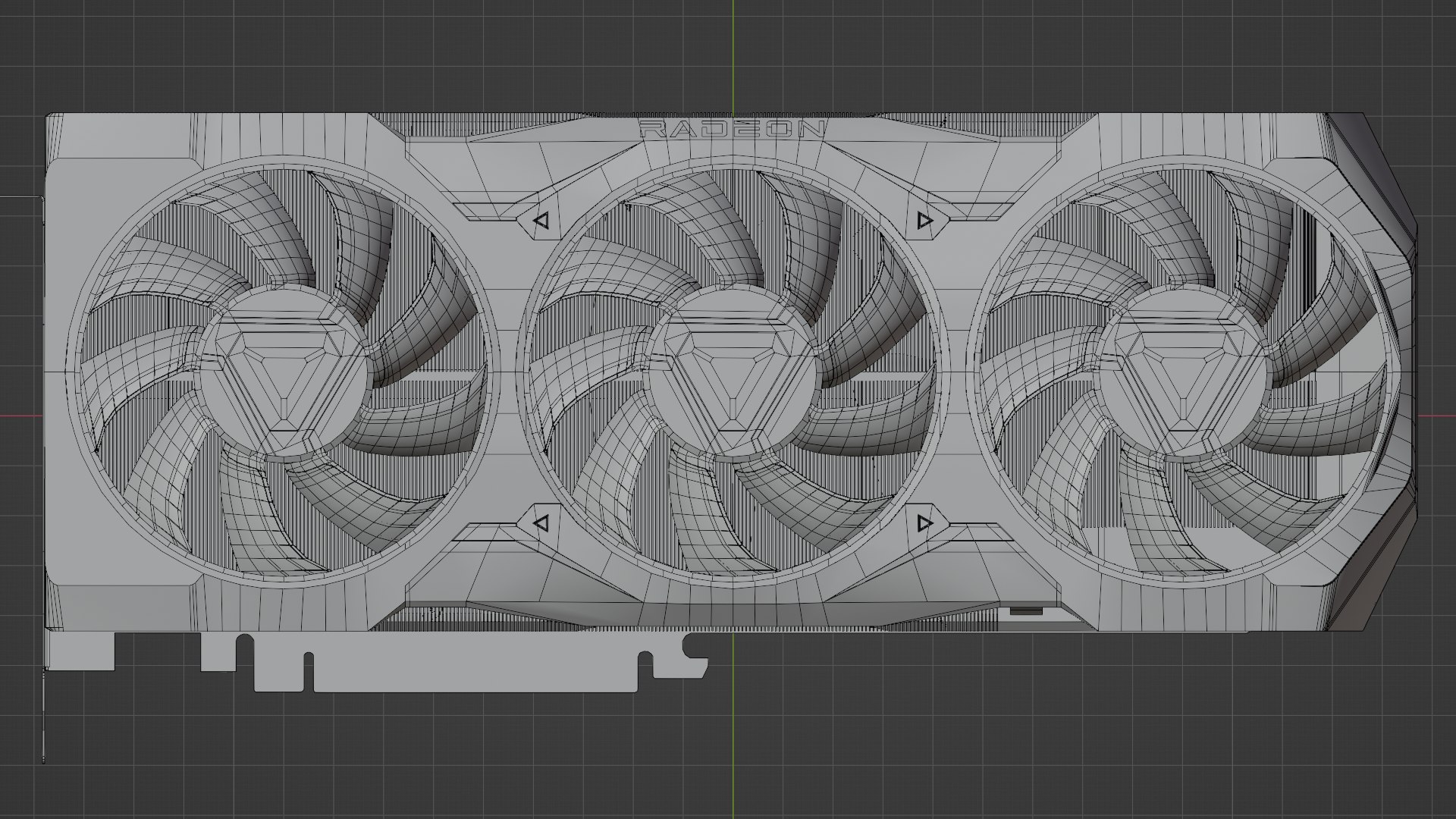Select the right fan's triangular center hub
The width and height of the screenshot is (1456, 819).
1182,375
